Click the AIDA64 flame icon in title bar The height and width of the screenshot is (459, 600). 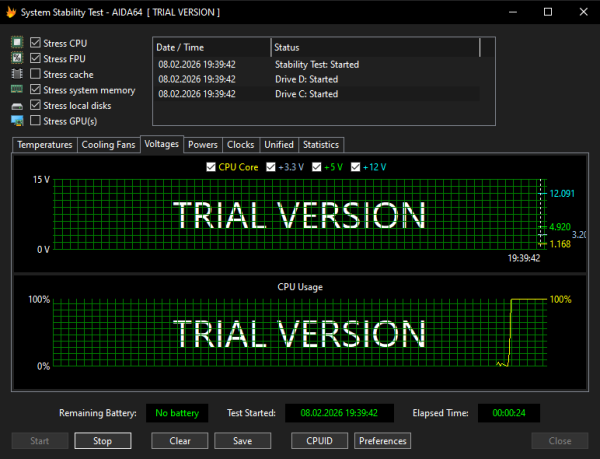click(11, 12)
